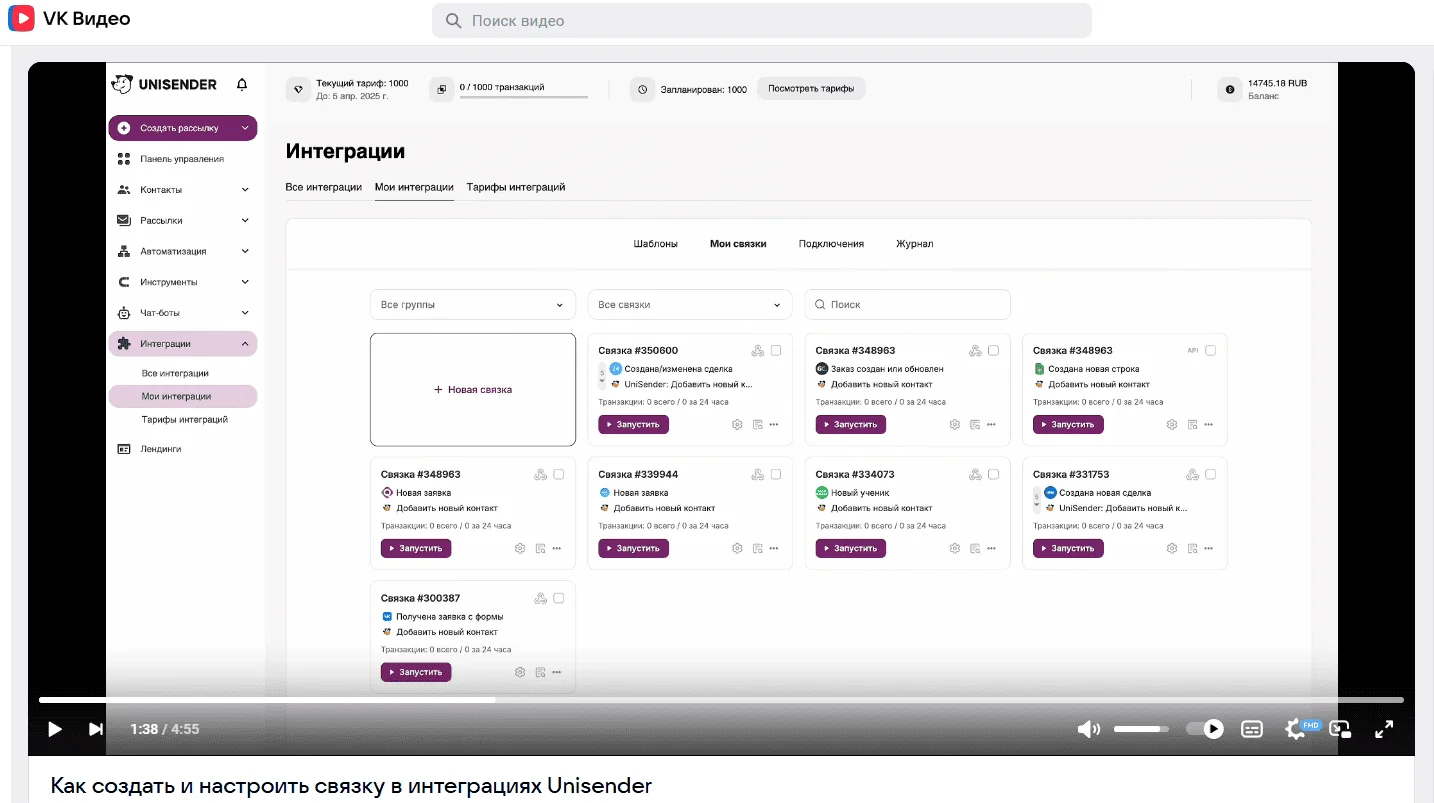Toggle video subtitles icon

pyautogui.click(x=1252, y=729)
